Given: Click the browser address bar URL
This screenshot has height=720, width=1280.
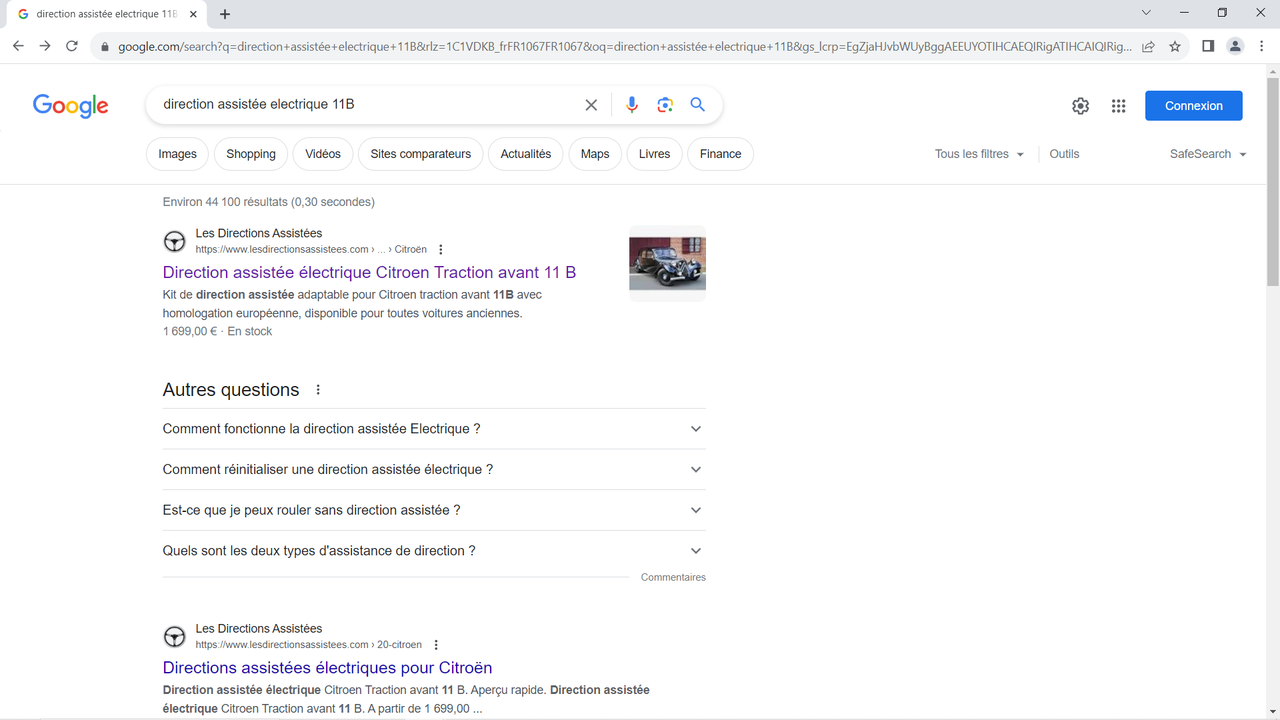Looking at the screenshot, I should 625,46.
